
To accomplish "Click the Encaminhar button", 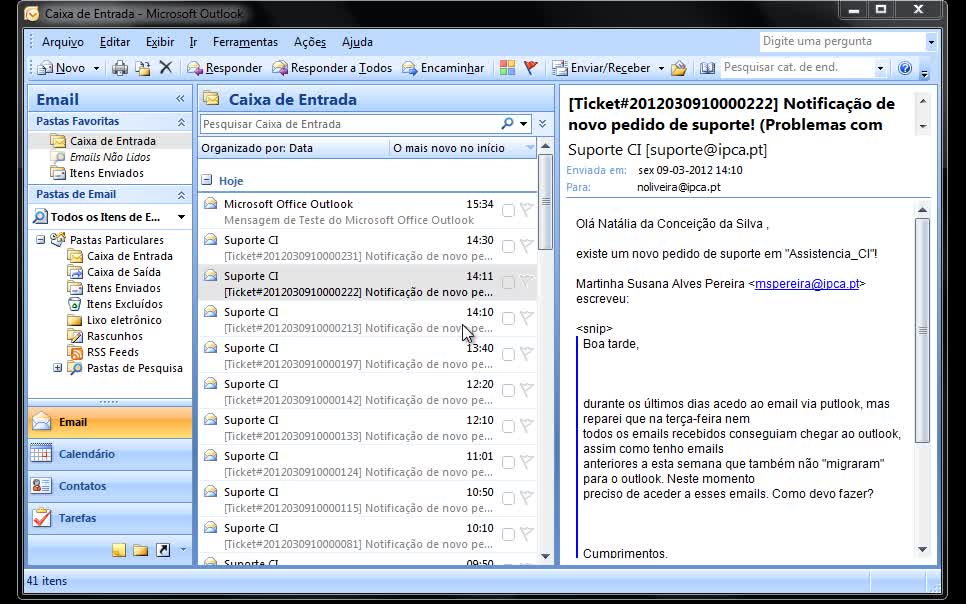I will click(x=443, y=68).
